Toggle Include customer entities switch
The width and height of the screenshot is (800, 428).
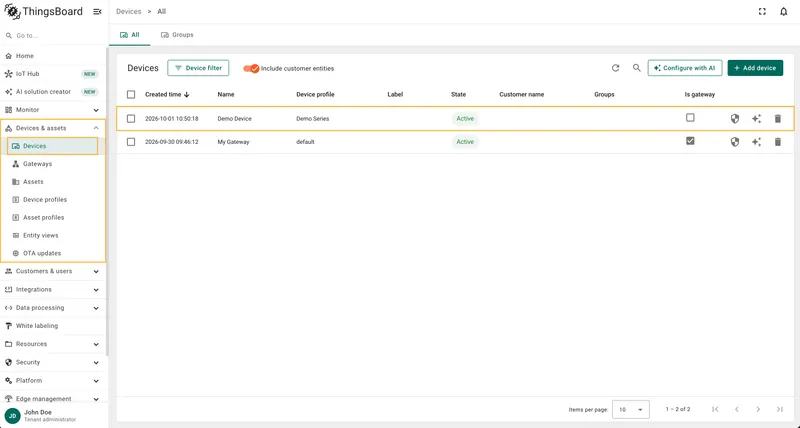(x=251, y=68)
